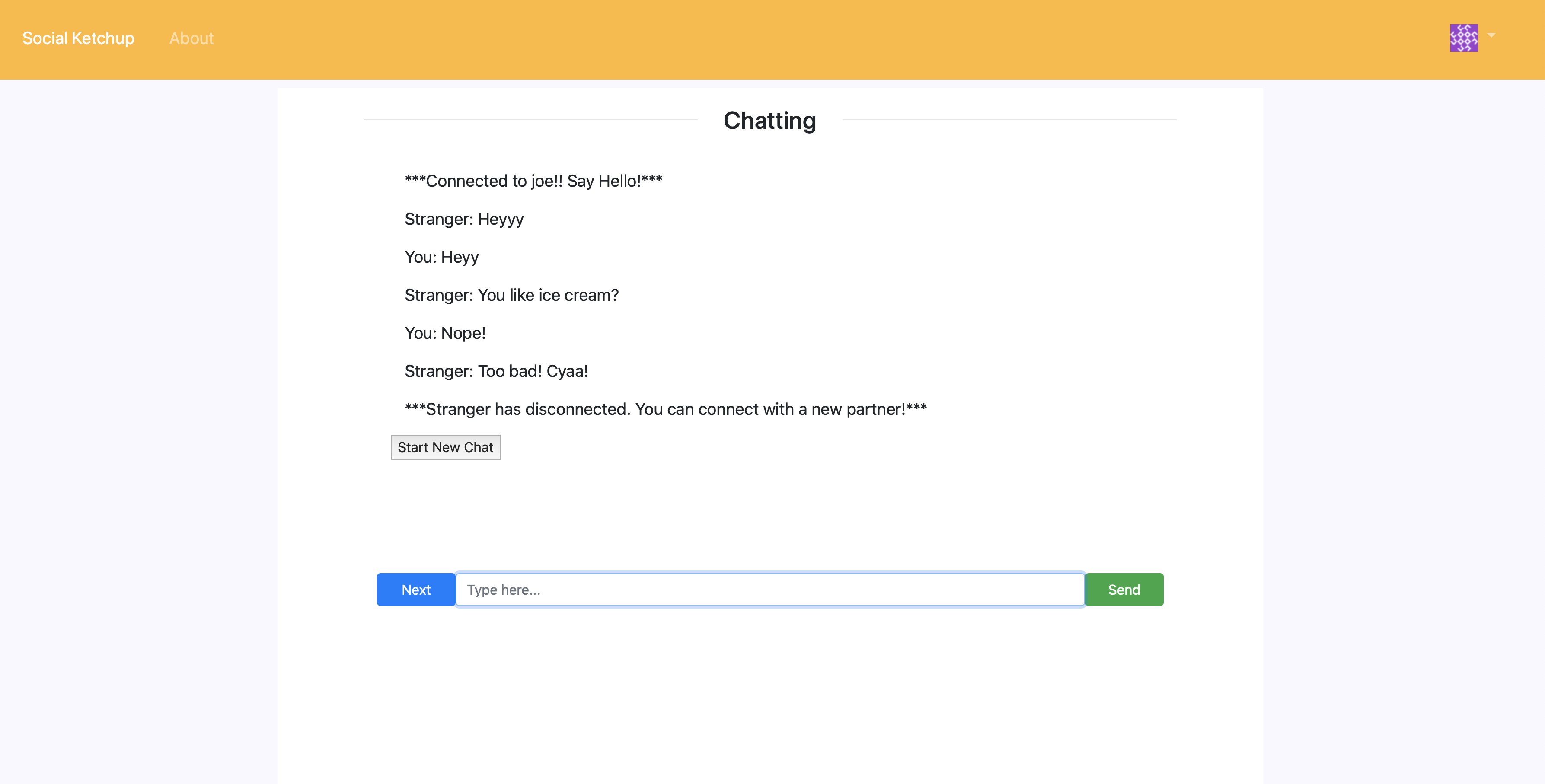
Task: Click divider line right of Chatting
Action: pos(1009,120)
